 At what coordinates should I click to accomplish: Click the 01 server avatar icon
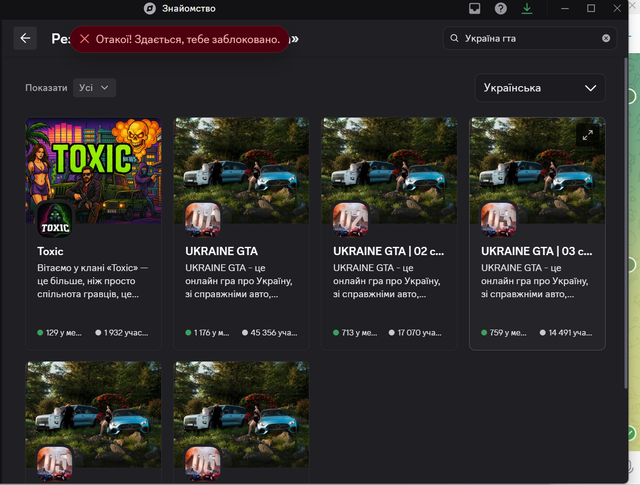(x=203, y=220)
